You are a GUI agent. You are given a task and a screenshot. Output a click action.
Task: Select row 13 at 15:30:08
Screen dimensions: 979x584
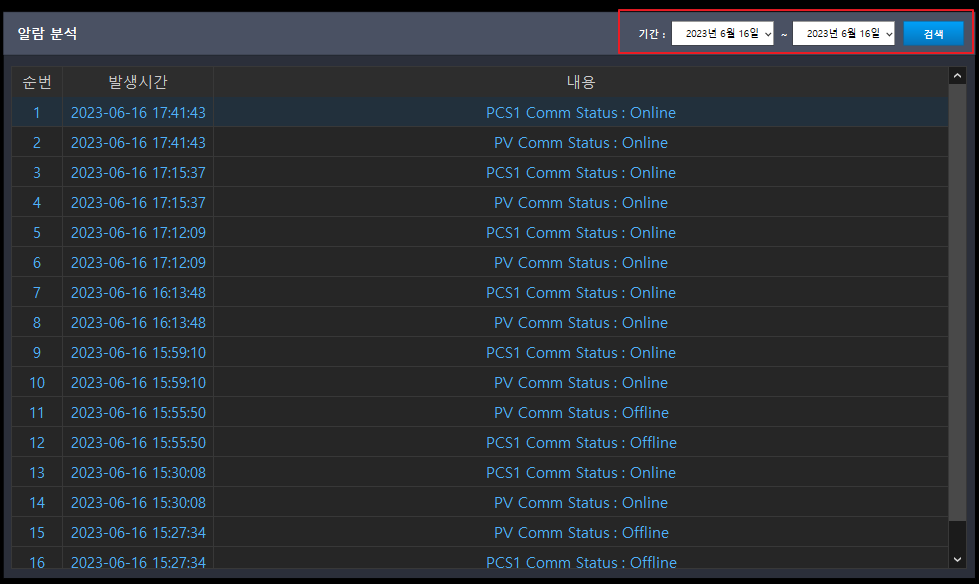480,472
